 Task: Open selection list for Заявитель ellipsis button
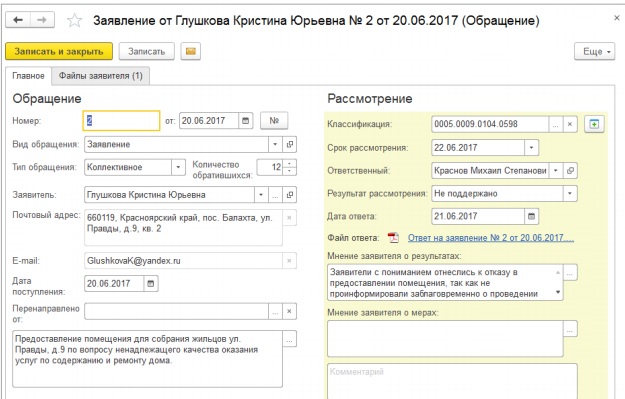pyautogui.click(x=275, y=195)
